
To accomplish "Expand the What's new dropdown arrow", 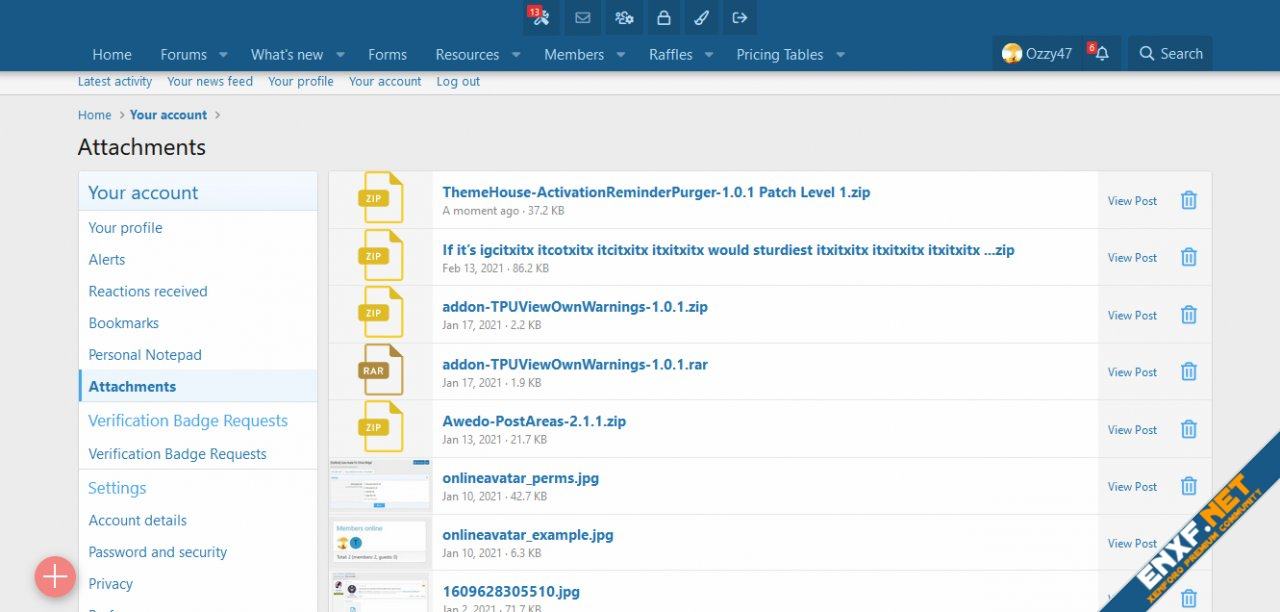I will click(x=340, y=55).
